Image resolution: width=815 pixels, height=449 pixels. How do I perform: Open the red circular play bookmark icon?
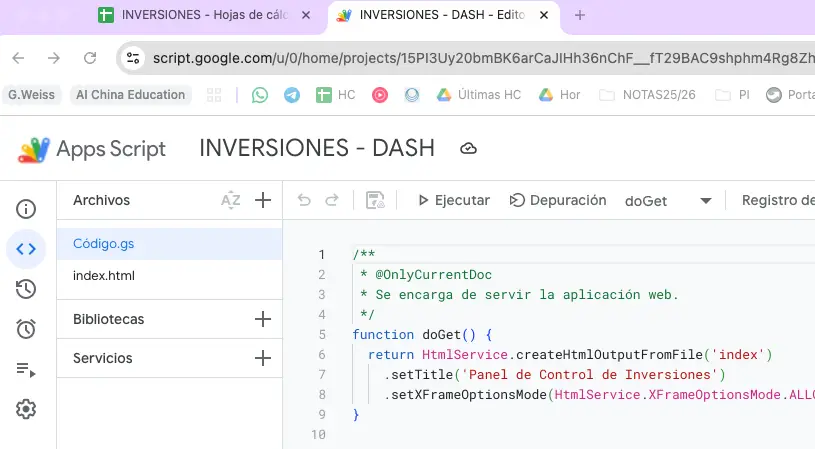pyautogui.click(x=380, y=95)
